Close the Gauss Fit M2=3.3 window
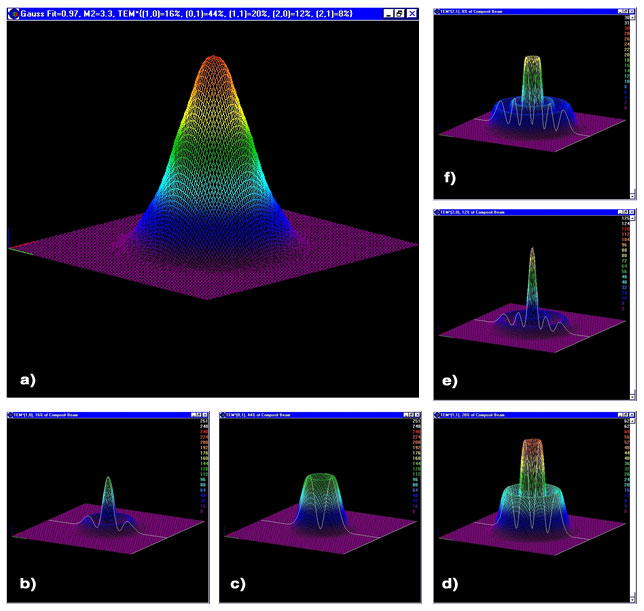 tap(412, 14)
